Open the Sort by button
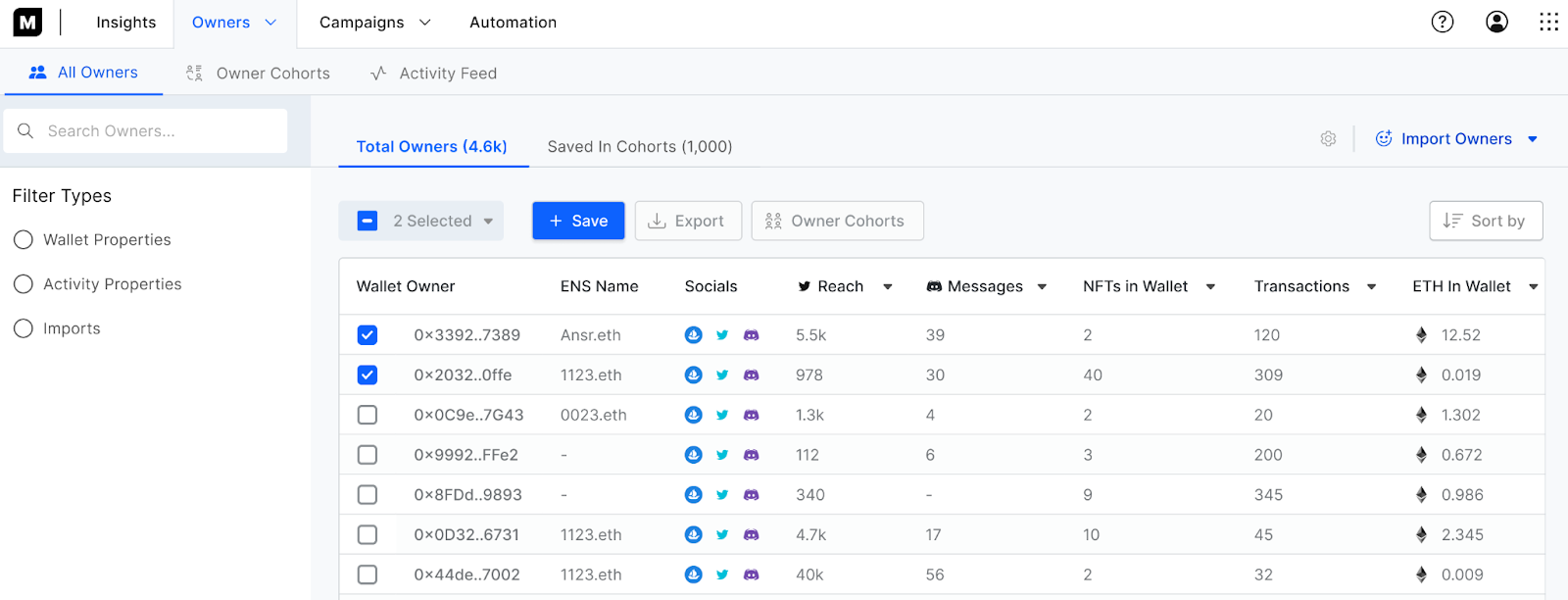This screenshot has height=600, width=1568. (x=1485, y=222)
